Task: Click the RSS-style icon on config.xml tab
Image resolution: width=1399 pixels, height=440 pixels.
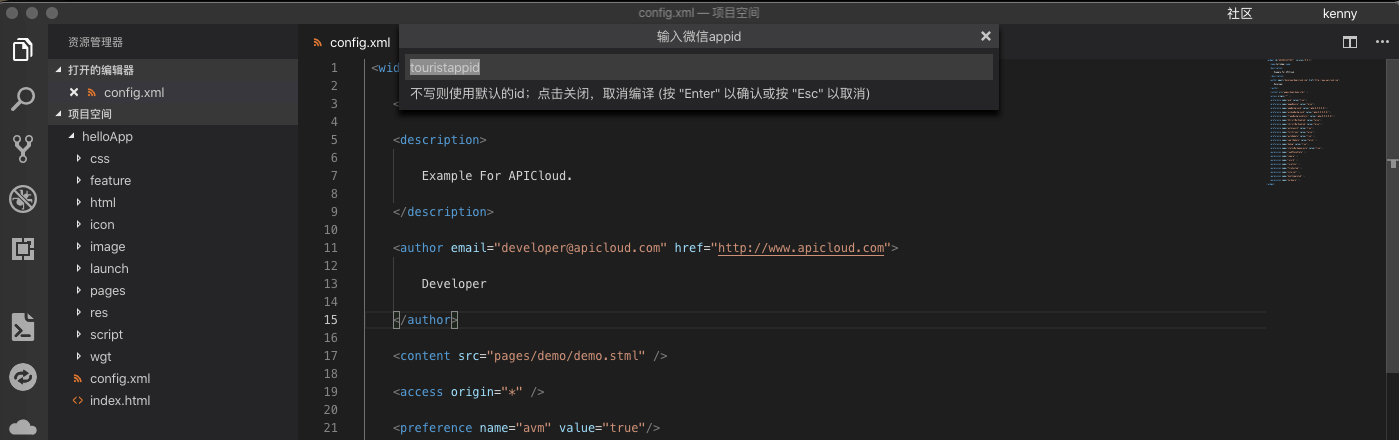Action: pos(318,42)
